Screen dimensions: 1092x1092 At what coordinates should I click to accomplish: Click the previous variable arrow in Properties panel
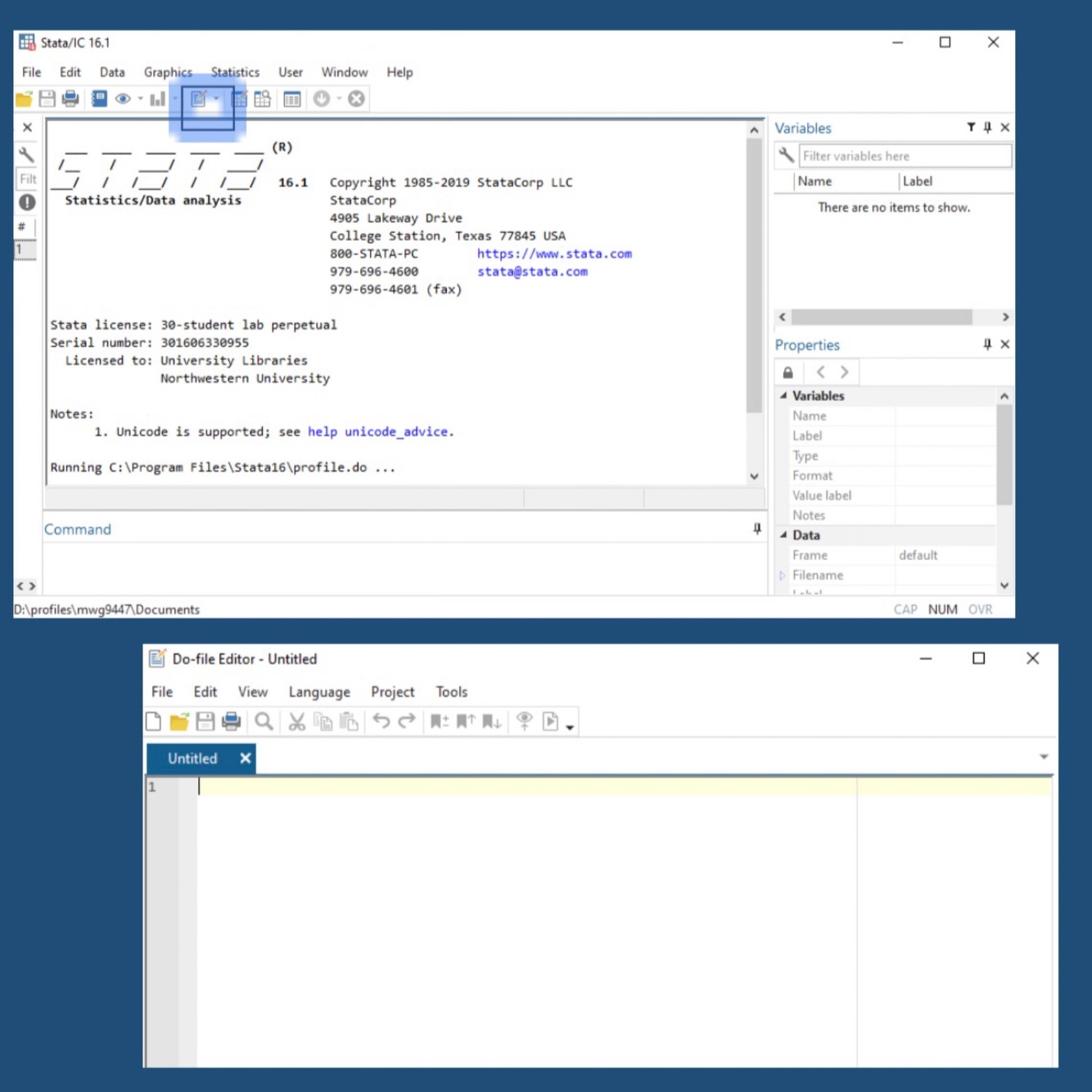(x=820, y=372)
